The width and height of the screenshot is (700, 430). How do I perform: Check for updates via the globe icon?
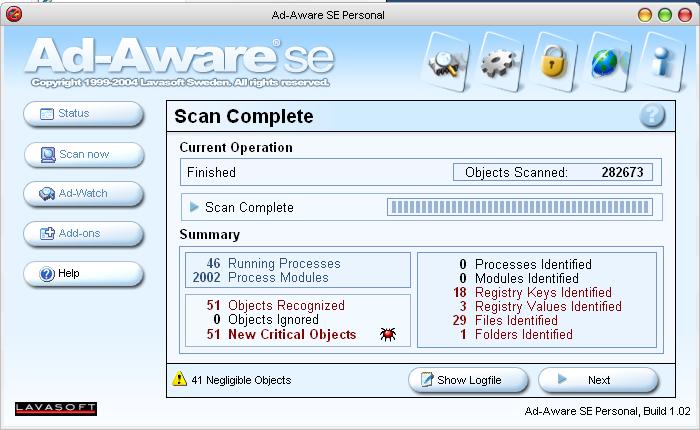point(608,63)
